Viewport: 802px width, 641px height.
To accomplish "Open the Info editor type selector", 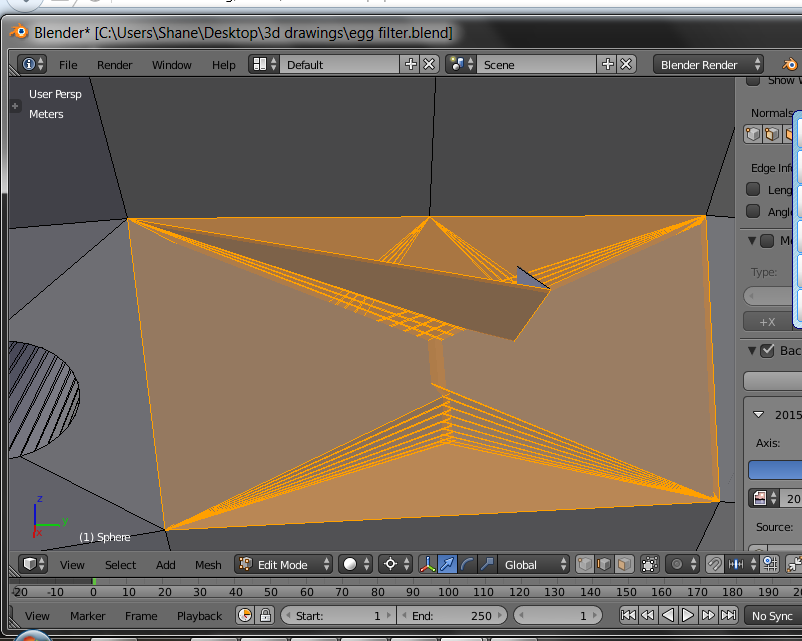I will click(32, 64).
